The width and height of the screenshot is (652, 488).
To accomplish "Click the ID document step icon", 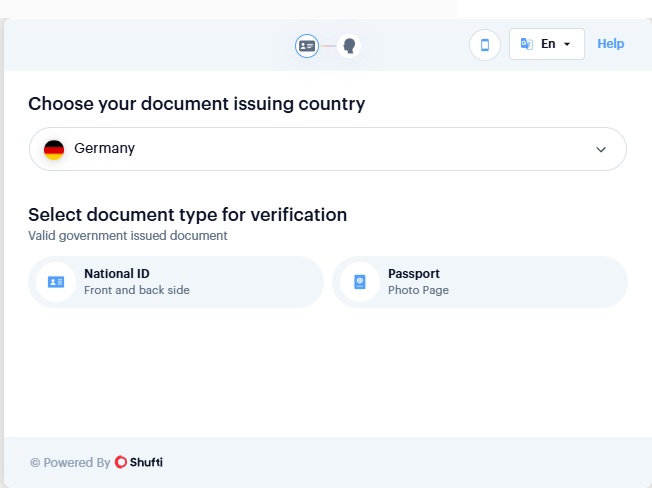I will click(307, 46).
